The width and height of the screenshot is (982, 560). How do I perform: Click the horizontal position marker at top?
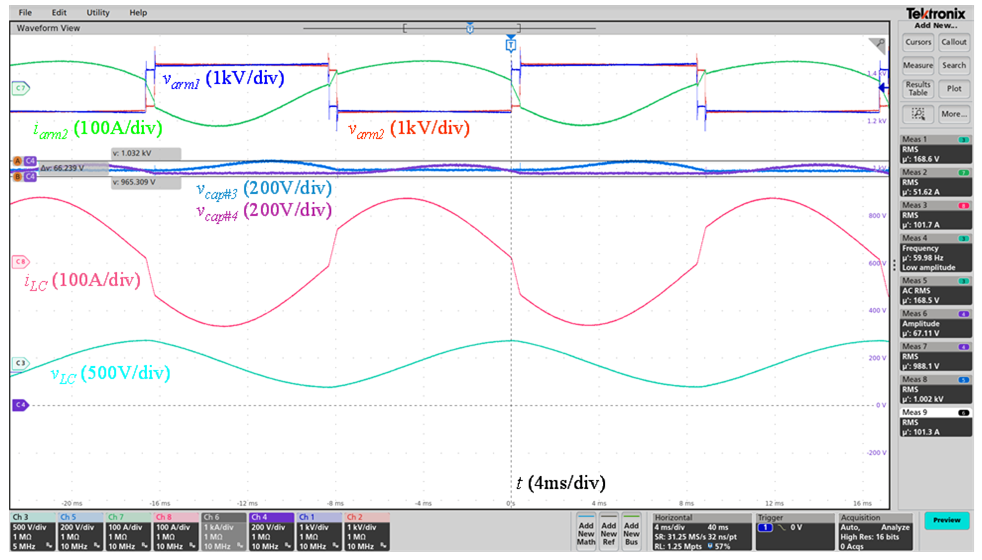tap(469, 29)
